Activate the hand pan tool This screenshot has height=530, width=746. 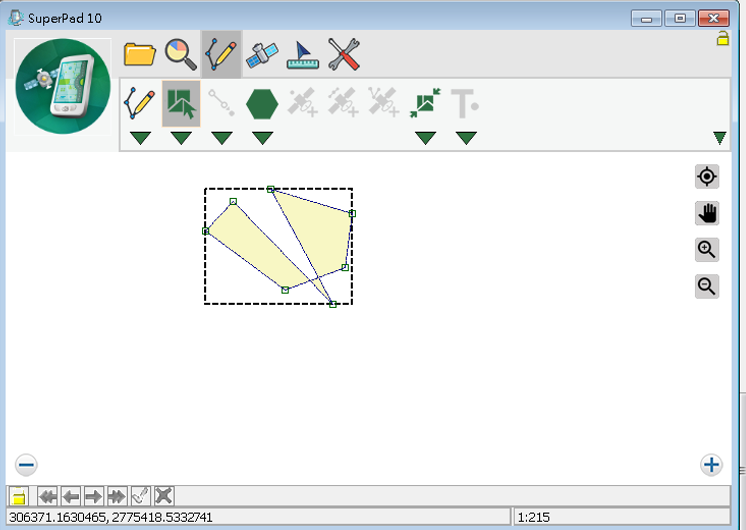click(x=707, y=213)
